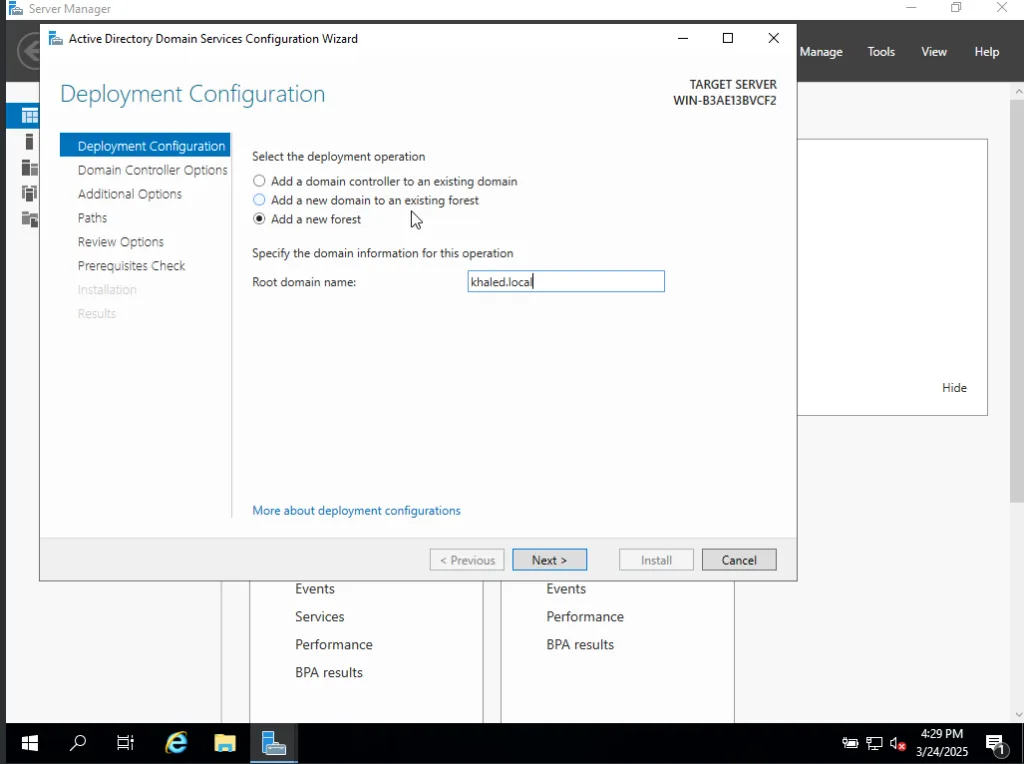Go to Additional Options step
Image resolution: width=1024 pixels, height=764 pixels.
tap(129, 194)
